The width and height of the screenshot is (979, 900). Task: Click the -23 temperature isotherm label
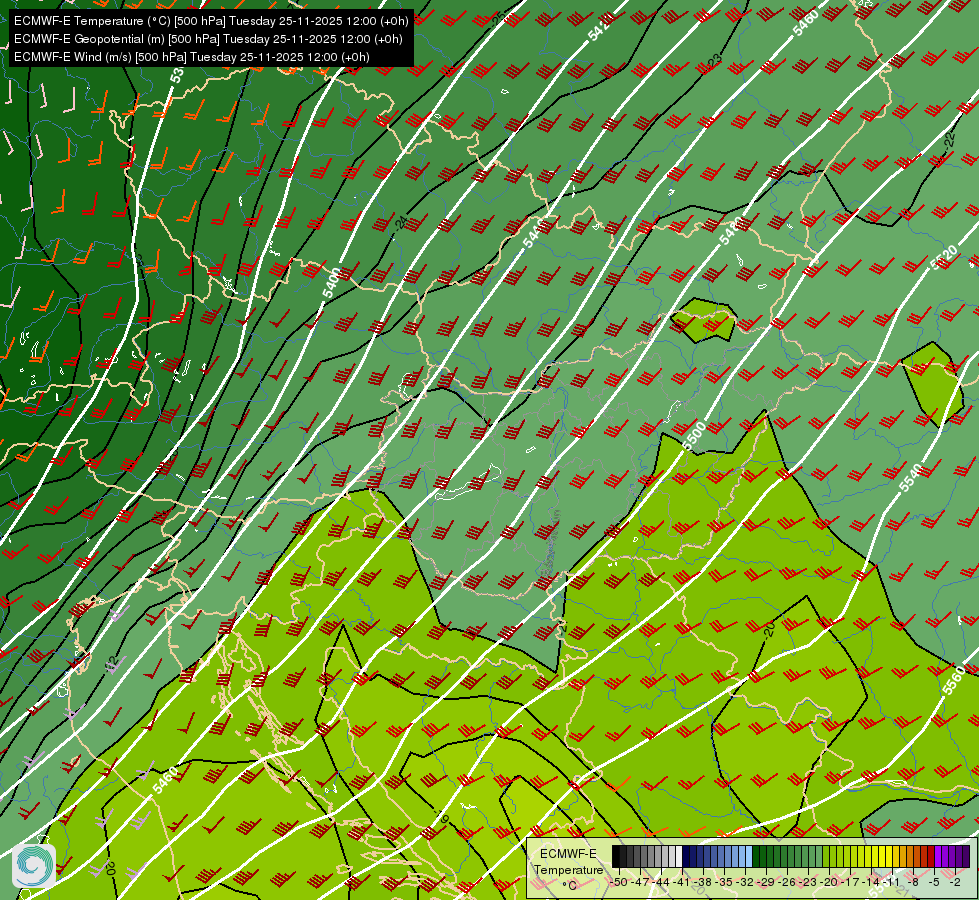714,61
